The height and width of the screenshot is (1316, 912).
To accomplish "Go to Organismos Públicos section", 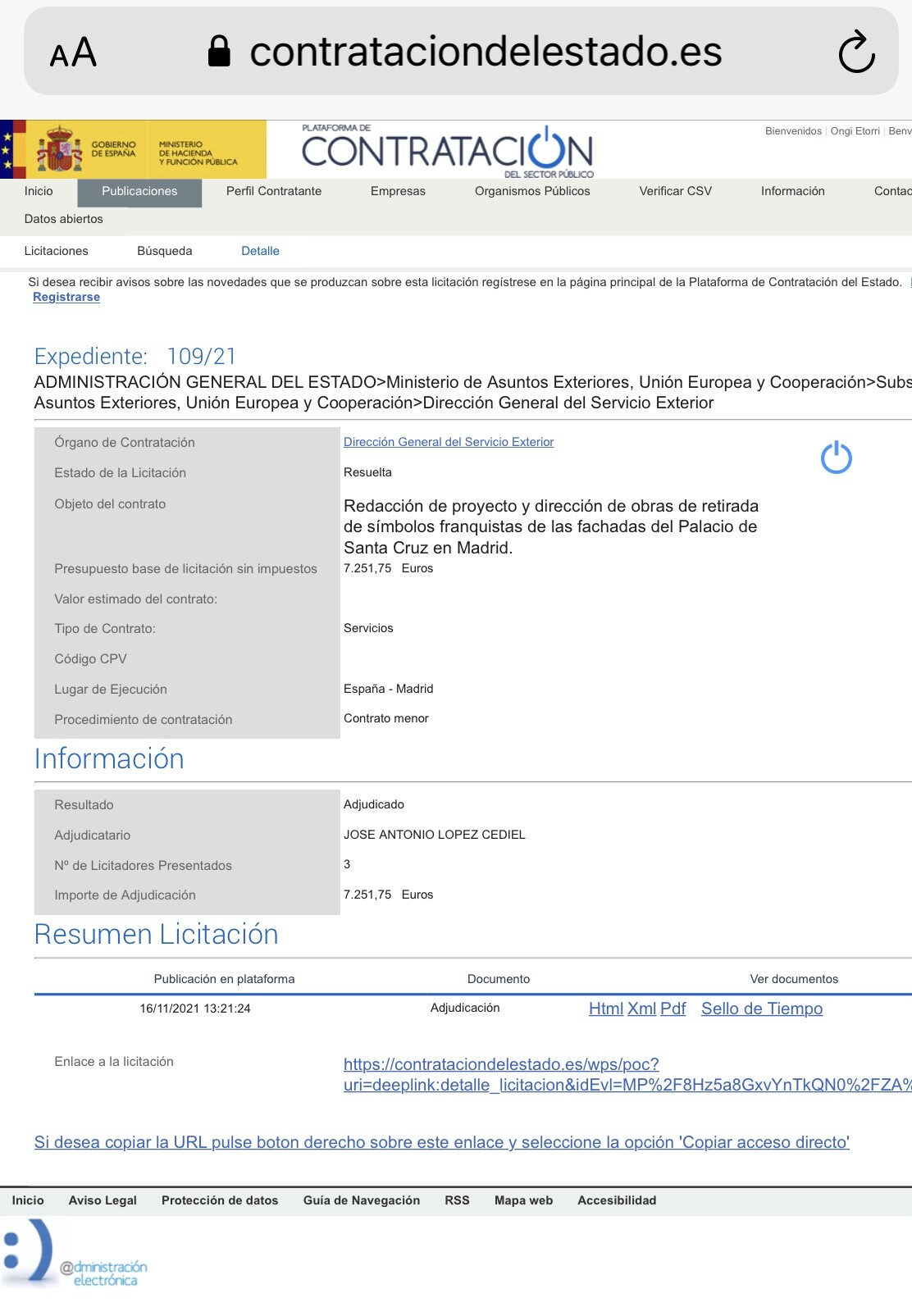I will pos(532,191).
